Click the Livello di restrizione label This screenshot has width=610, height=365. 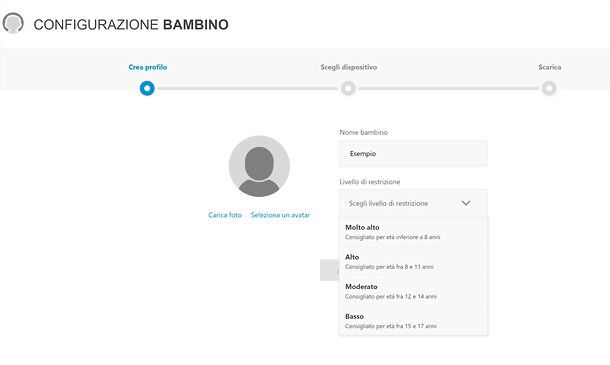click(x=370, y=182)
